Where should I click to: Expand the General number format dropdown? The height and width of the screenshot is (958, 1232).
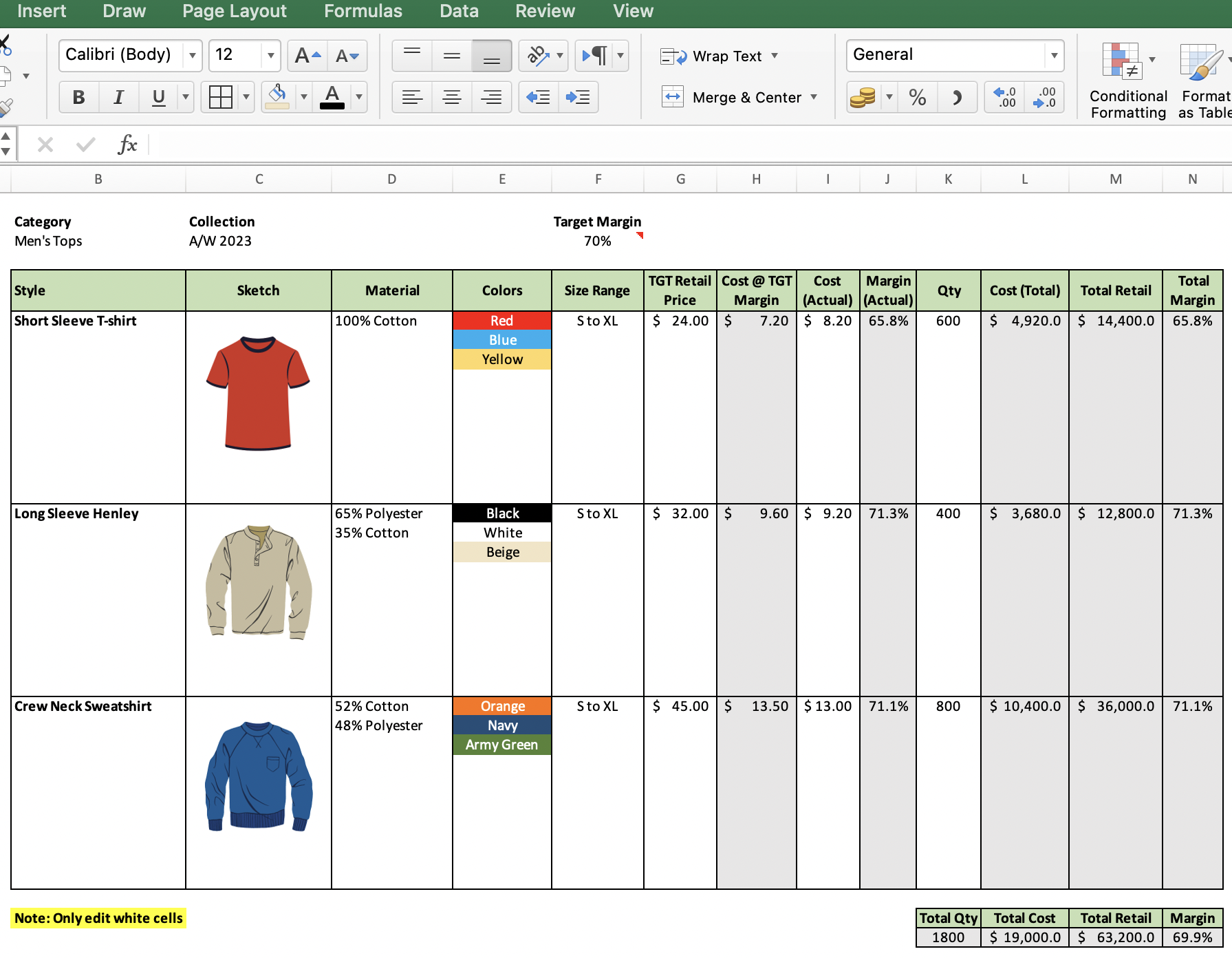[x=1053, y=55]
